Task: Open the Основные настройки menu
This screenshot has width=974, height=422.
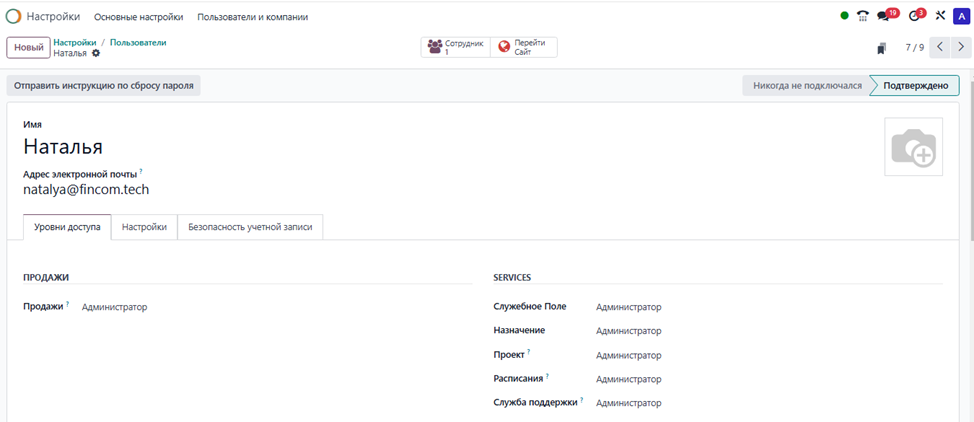Action: 138,17
